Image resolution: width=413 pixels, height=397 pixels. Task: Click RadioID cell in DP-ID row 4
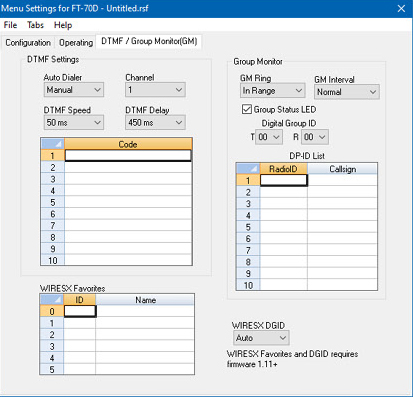click(283, 215)
